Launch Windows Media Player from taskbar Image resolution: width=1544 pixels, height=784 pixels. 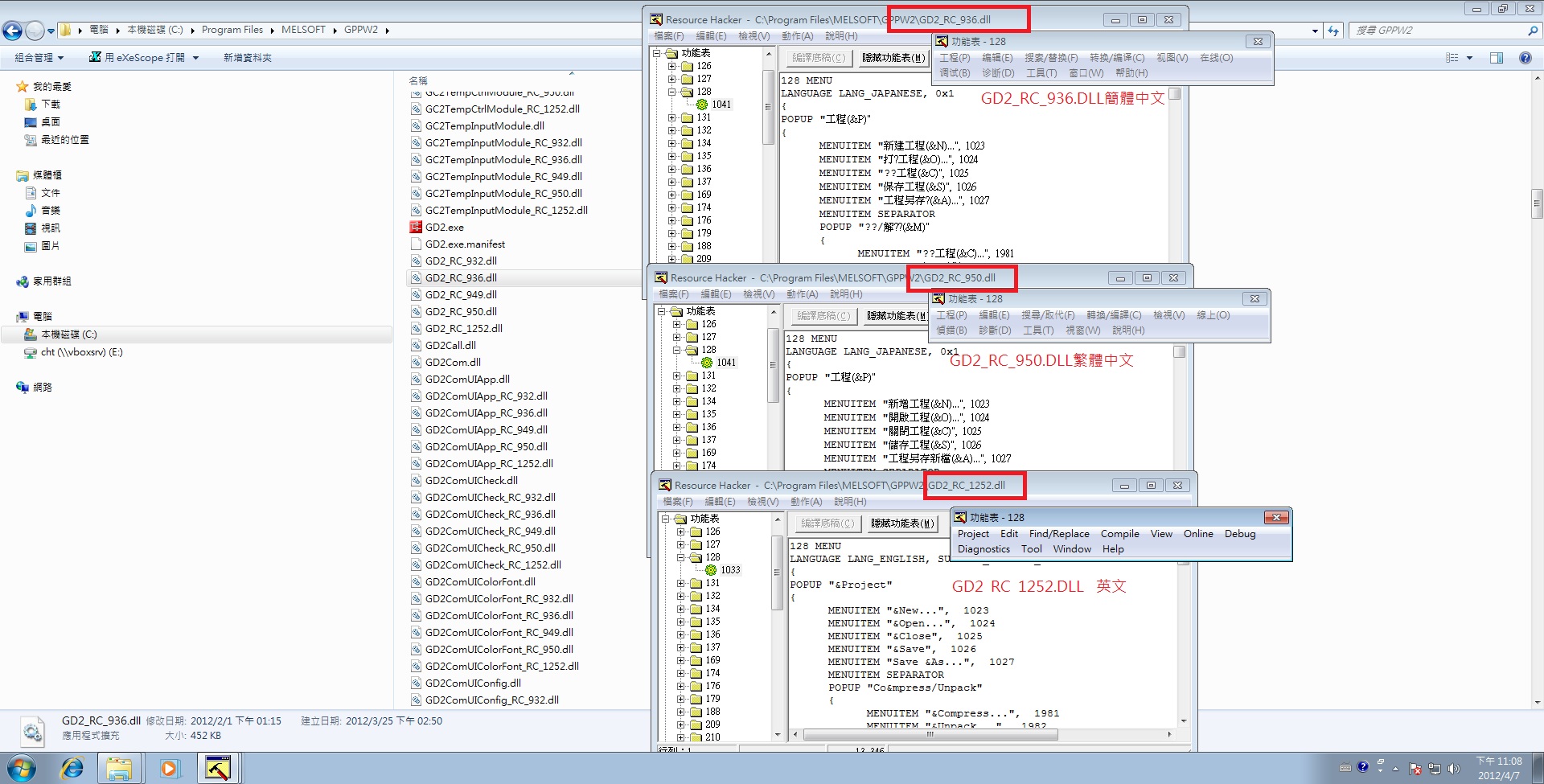[169, 768]
